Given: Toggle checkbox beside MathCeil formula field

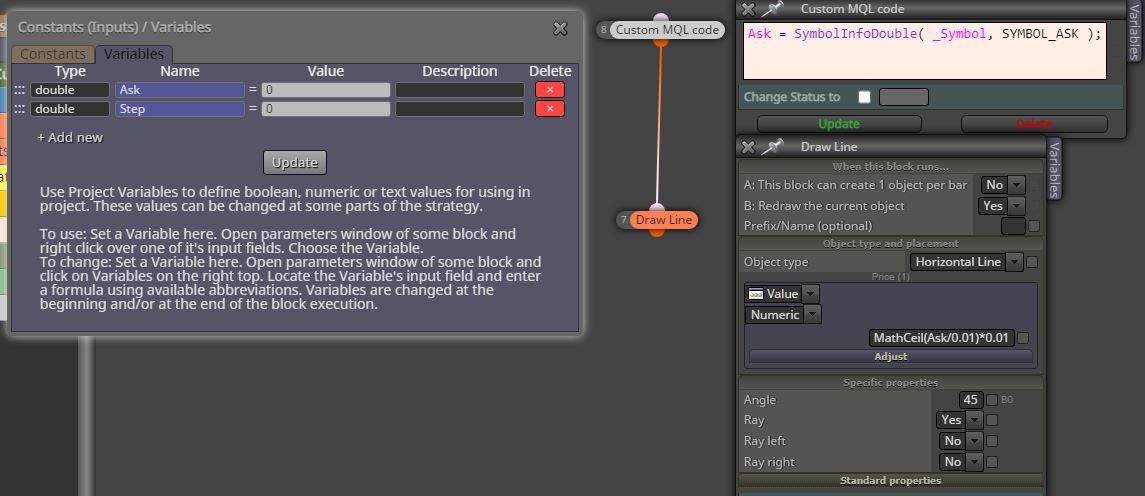Looking at the screenshot, I should 1023,338.
